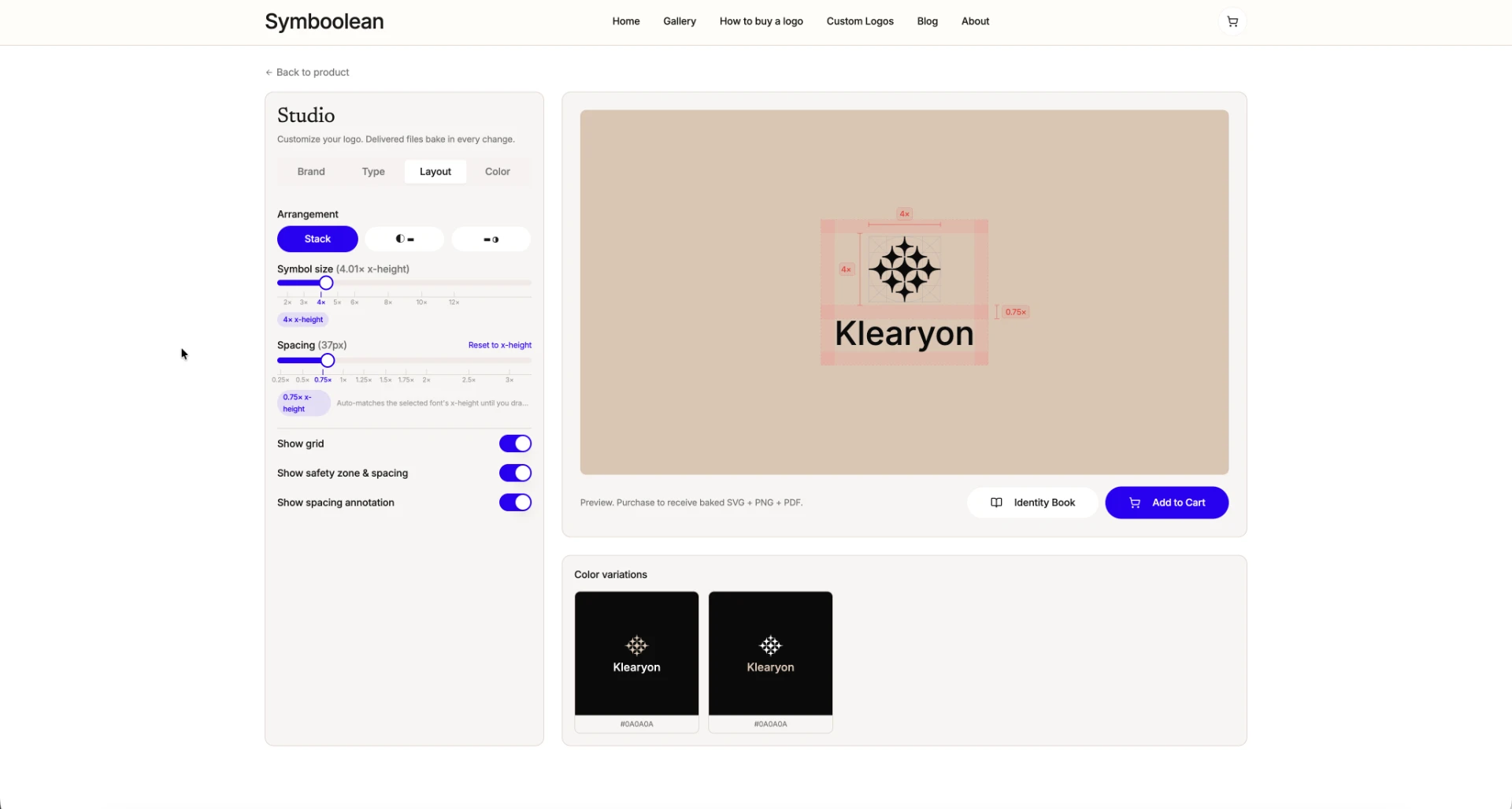Open the About page
The image size is (1512, 809).
(x=975, y=21)
